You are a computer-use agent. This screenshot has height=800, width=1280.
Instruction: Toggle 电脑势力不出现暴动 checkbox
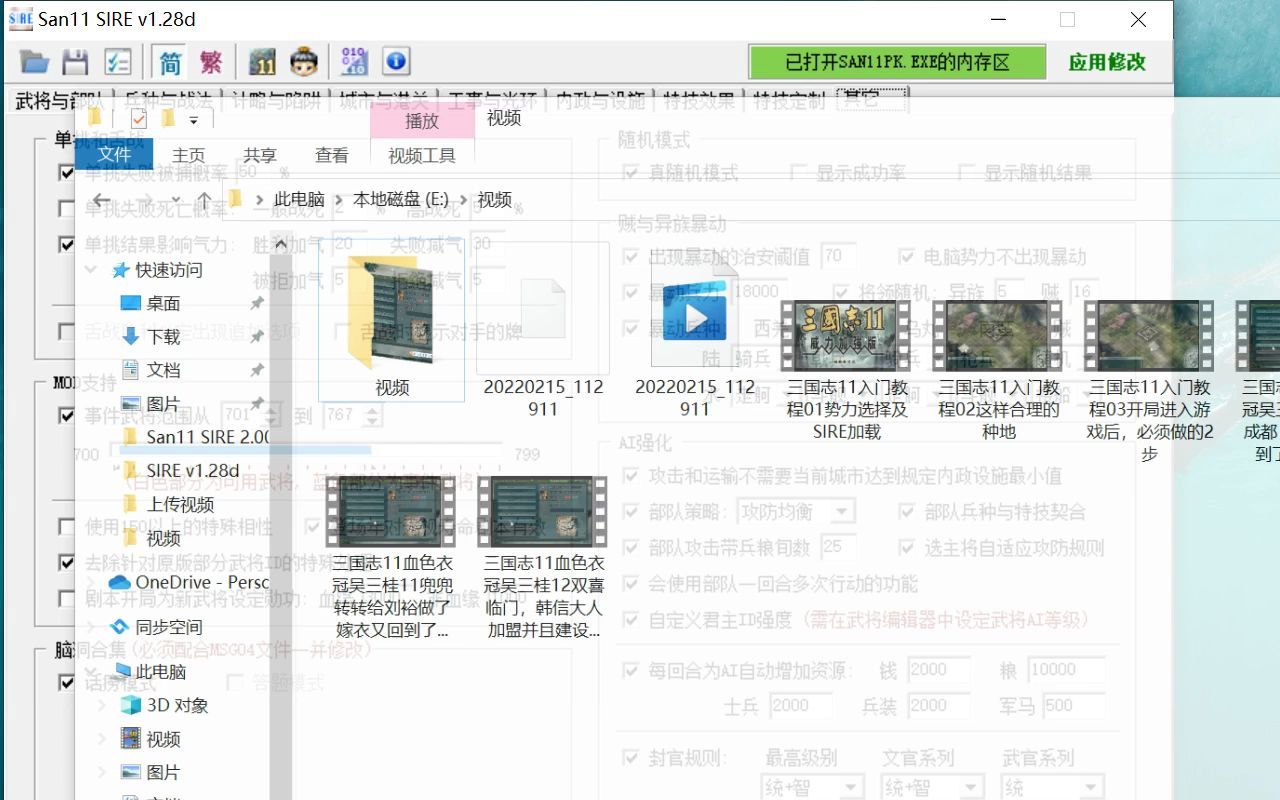point(906,257)
